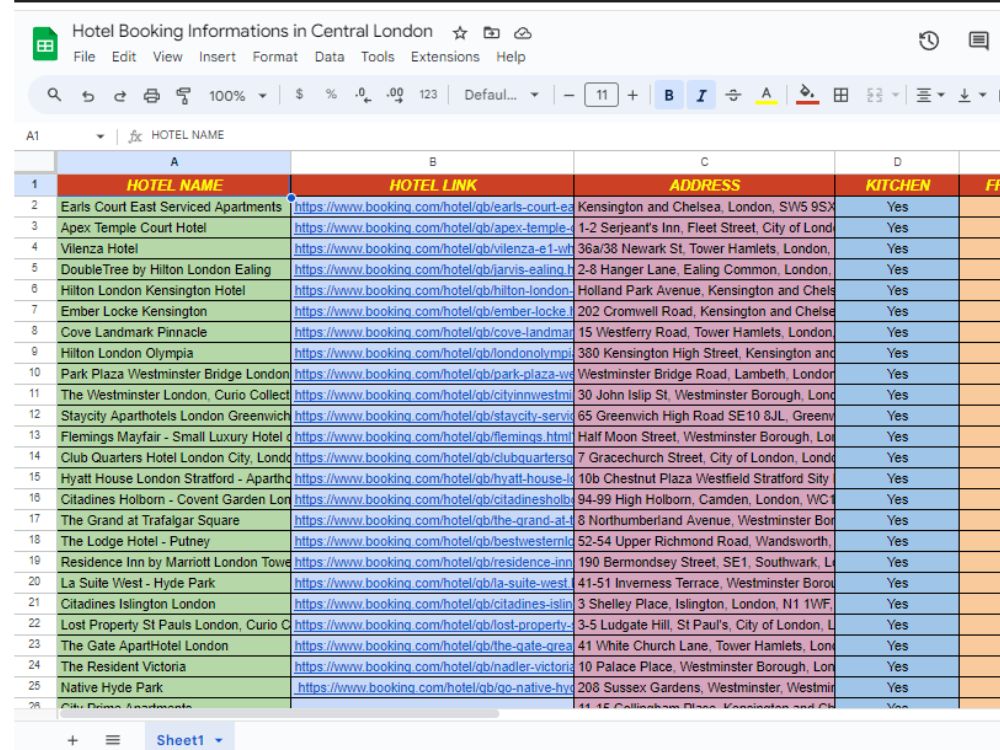Viewport: 1000px width, 750px height.
Task: Select the KITCHEN header cell
Action: coord(897,185)
